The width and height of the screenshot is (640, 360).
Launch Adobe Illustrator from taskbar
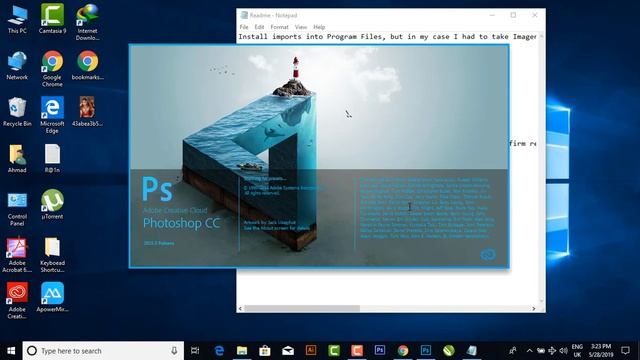tap(311, 350)
